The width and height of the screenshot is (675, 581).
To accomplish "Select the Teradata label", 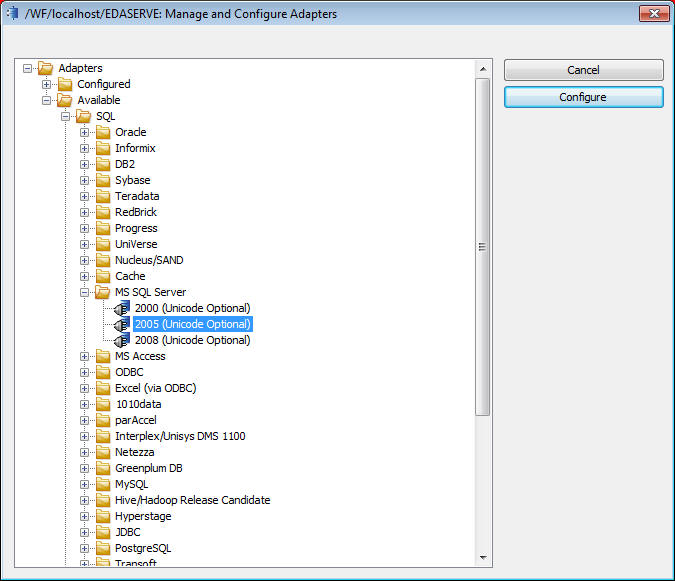I will tap(137, 196).
